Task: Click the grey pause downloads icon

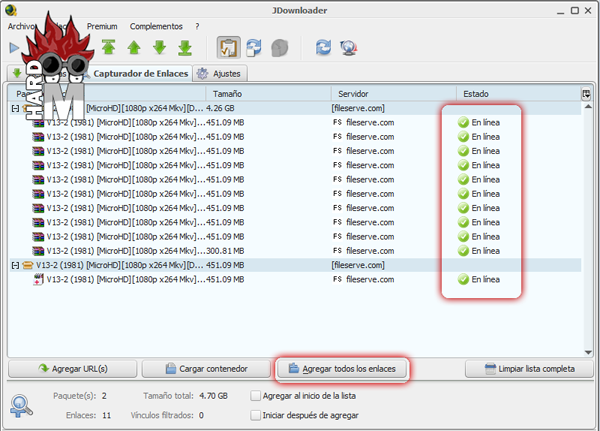Action: (279, 48)
